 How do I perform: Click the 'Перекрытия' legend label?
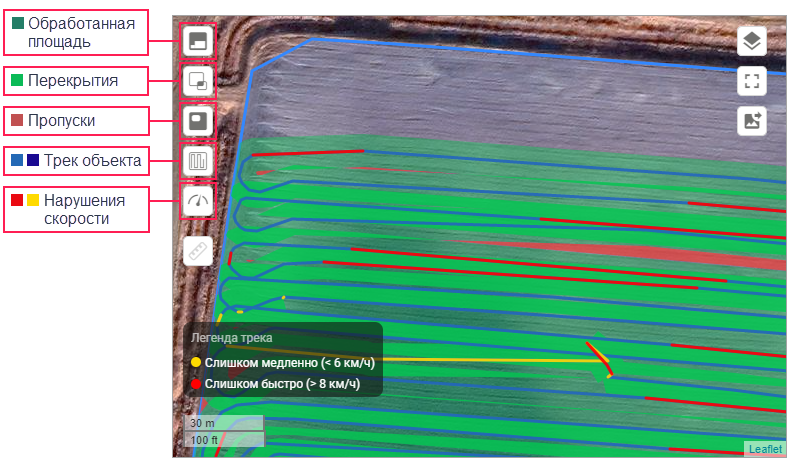[73, 81]
